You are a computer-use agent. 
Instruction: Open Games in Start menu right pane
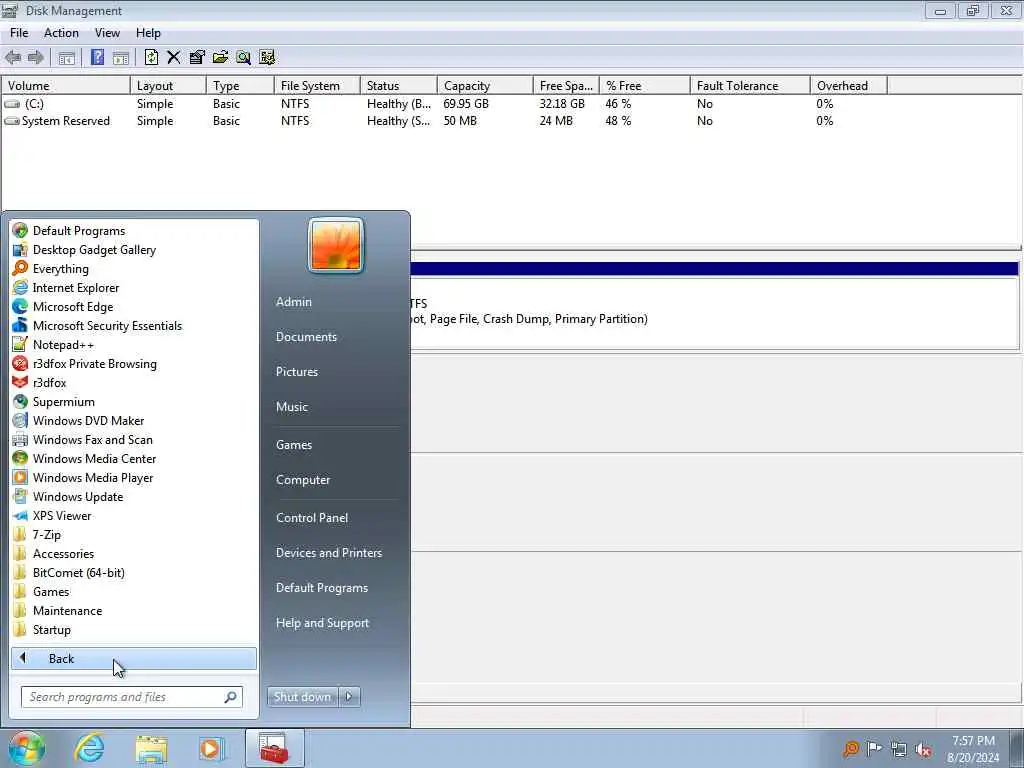[294, 445]
